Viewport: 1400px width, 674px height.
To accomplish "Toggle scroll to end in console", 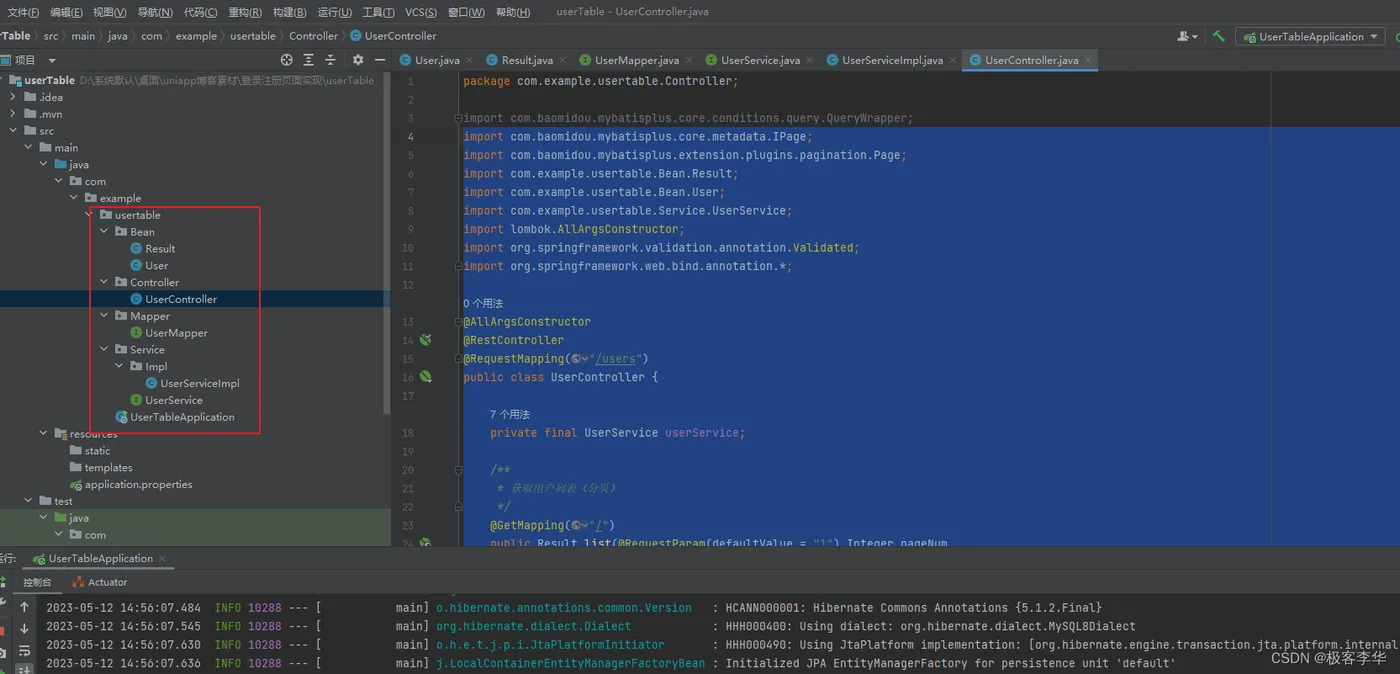I will [x=24, y=667].
